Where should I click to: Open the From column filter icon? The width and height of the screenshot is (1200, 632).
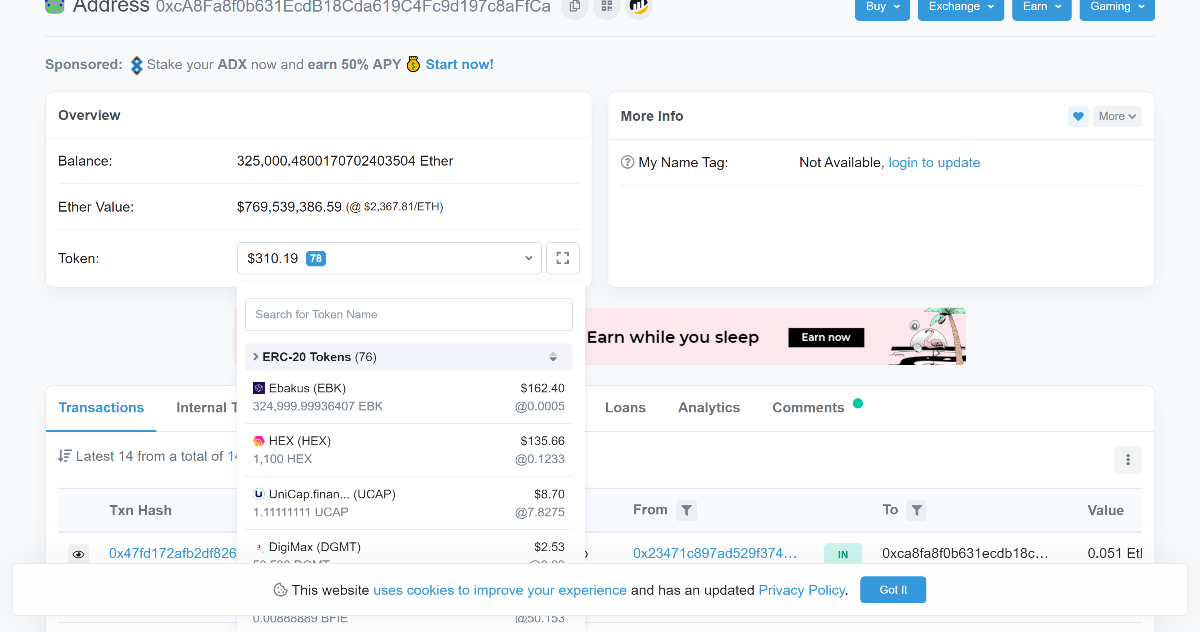[x=686, y=510]
